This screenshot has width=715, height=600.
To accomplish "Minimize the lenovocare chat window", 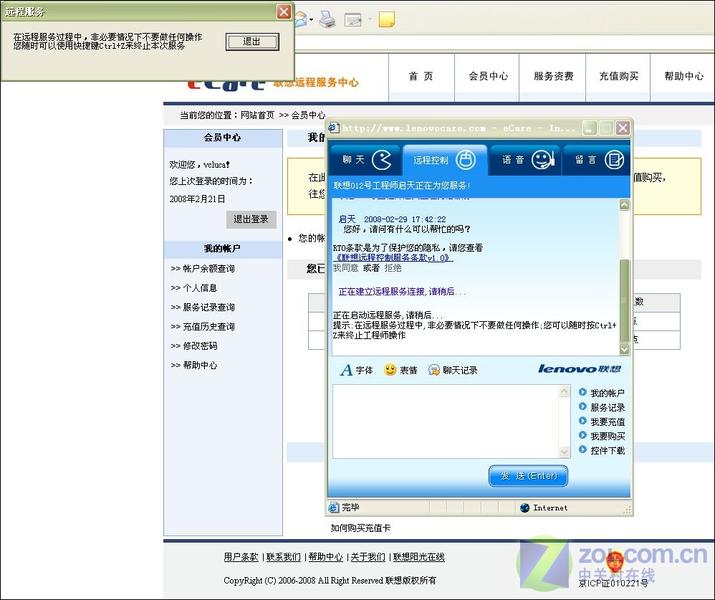I will tap(590, 129).
